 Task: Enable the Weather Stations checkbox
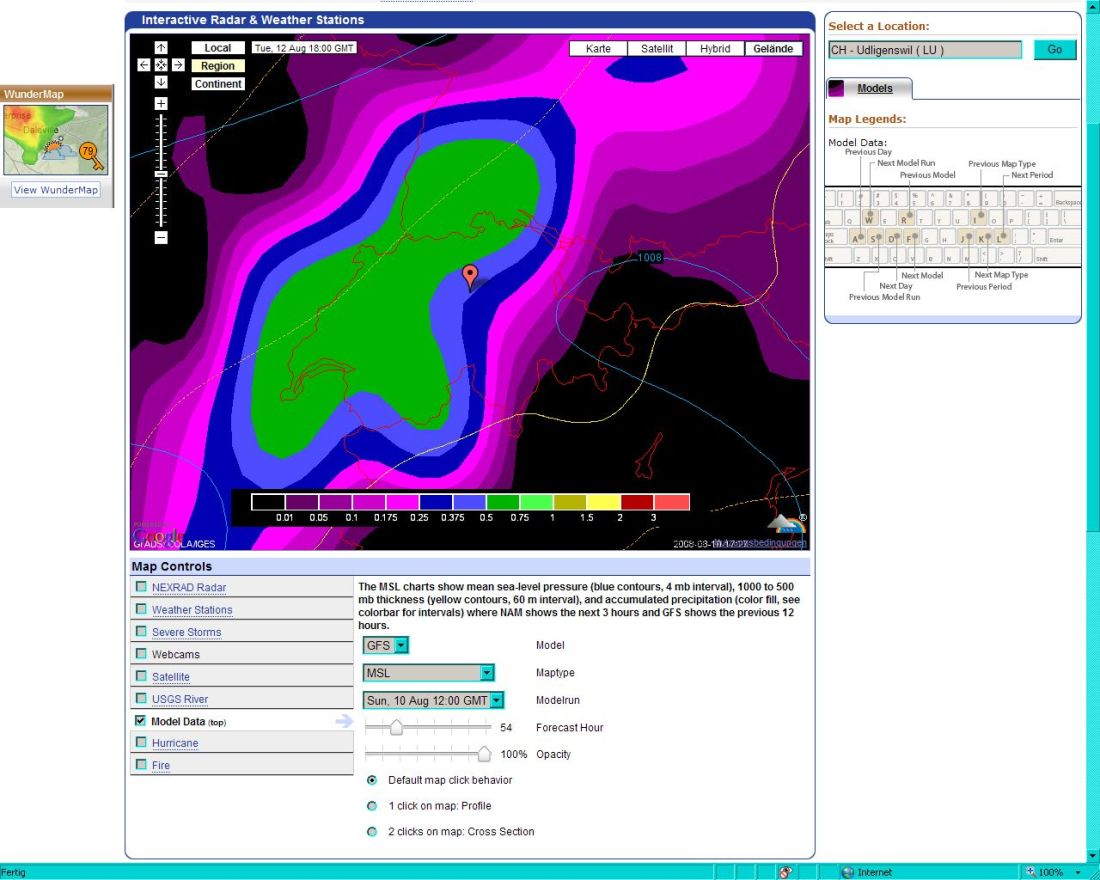coord(141,609)
